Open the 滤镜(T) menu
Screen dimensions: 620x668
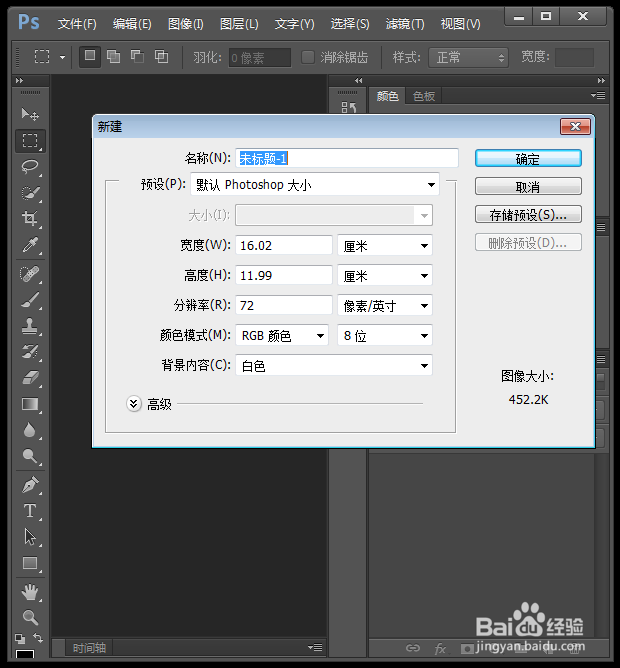click(405, 24)
